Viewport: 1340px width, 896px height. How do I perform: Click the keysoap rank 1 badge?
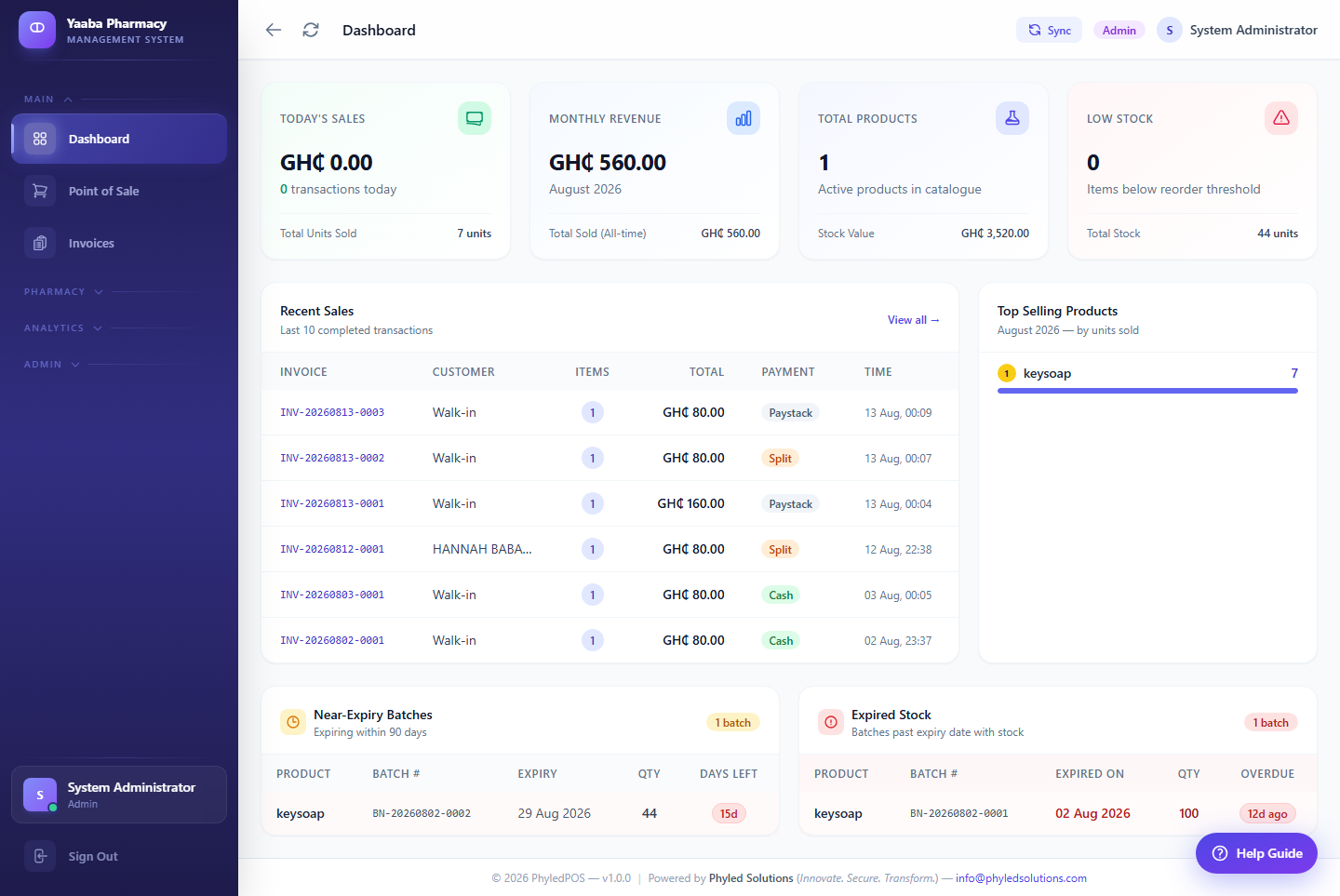click(x=1007, y=373)
